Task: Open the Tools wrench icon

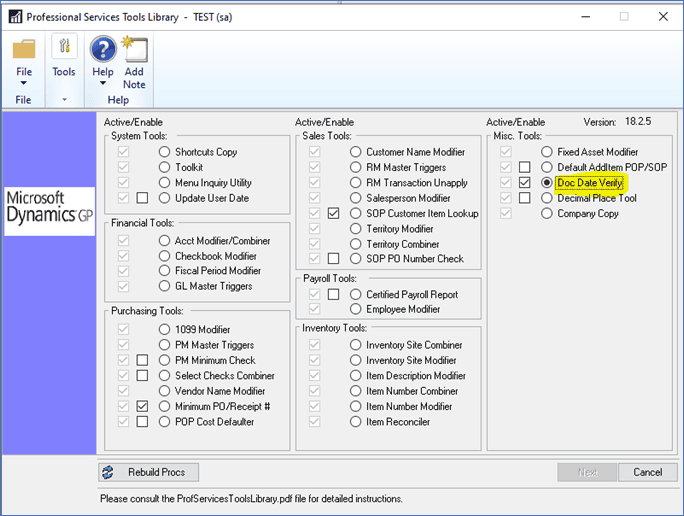Action: pyautogui.click(x=64, y=46)
